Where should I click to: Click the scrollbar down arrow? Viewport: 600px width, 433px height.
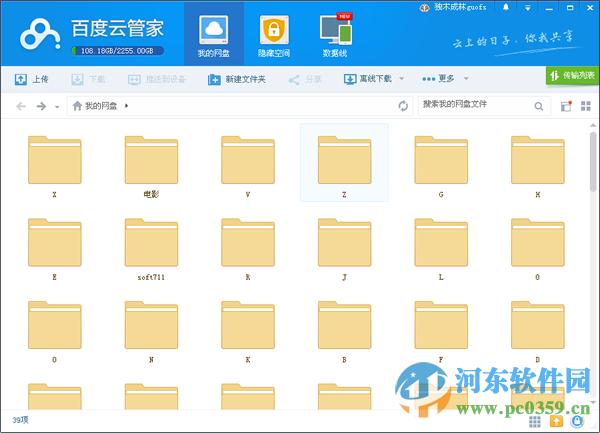pos(593,402)
